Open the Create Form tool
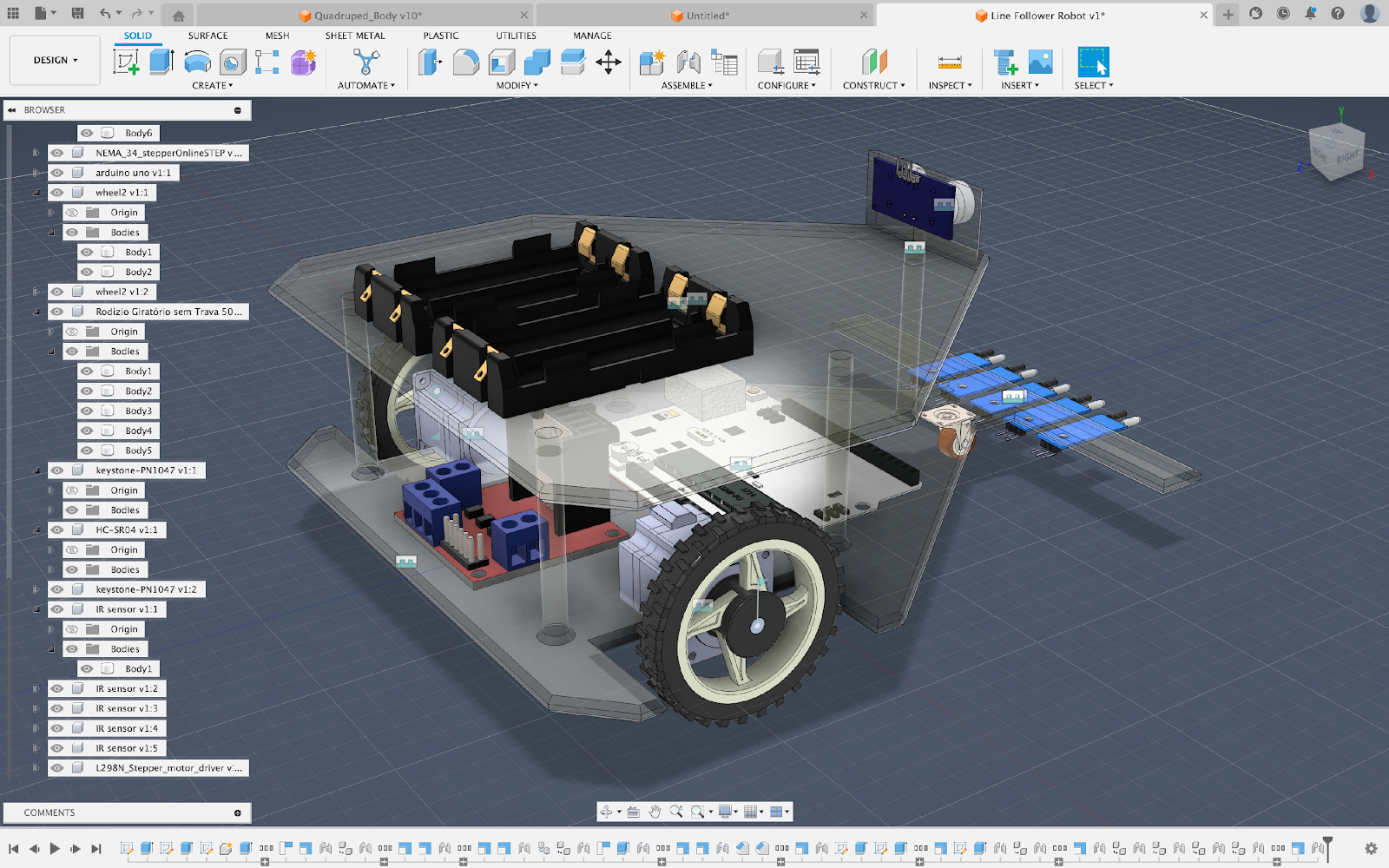 [x=303, y=62]
